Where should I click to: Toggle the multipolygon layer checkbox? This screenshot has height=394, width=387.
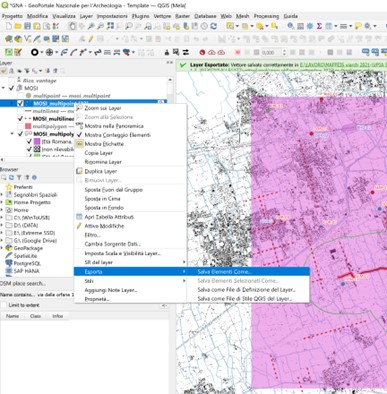click(x=20, y=126)
